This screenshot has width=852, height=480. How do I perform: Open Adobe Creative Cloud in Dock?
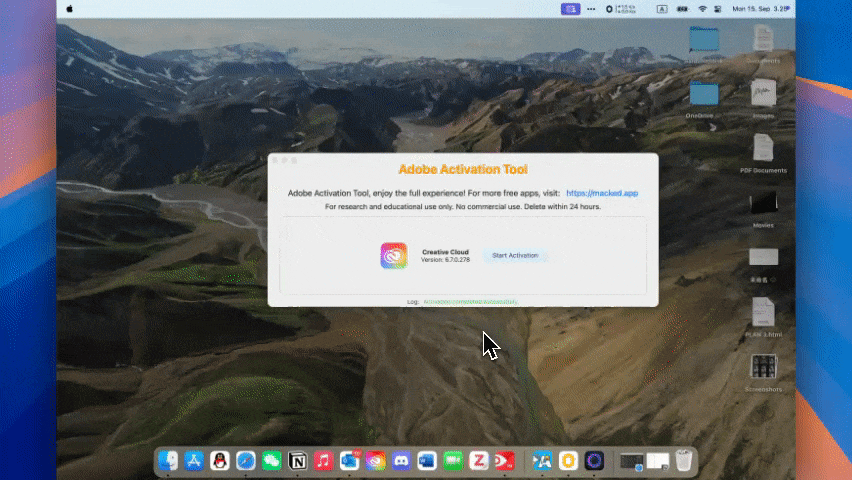(x=375, y=461)
